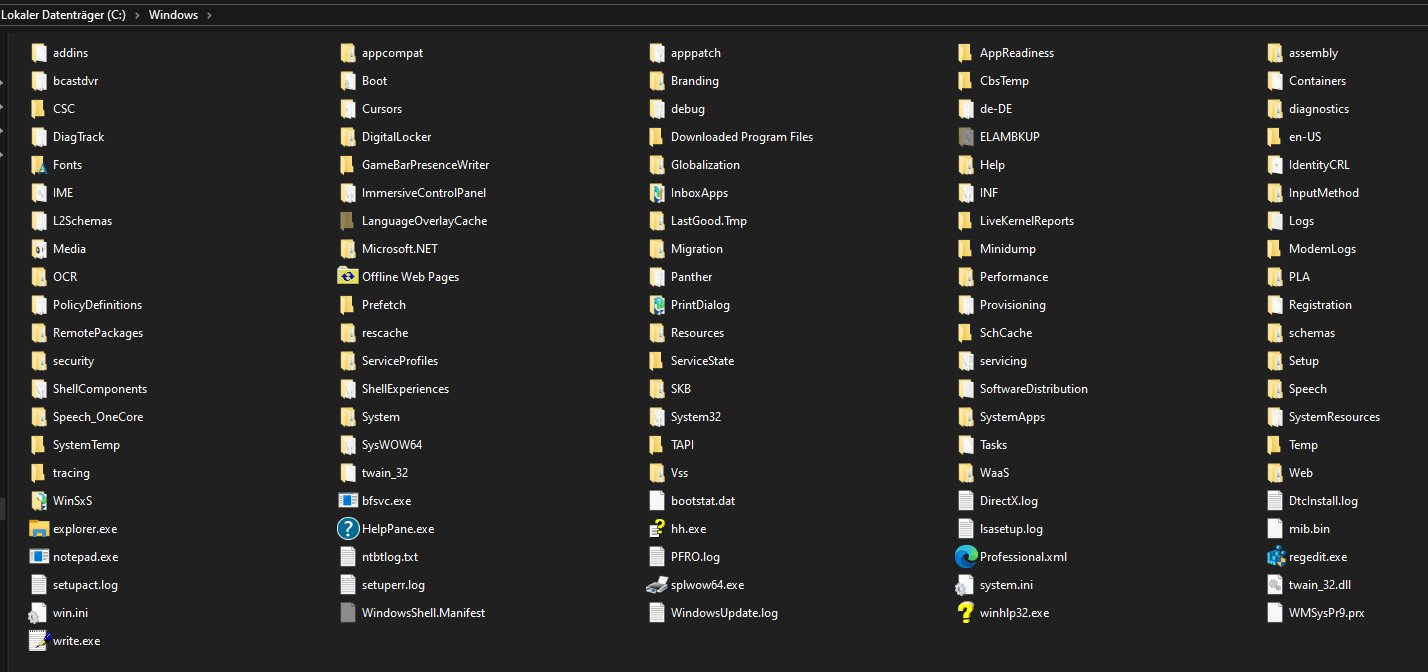The image size is (1428, 672).
Task: Select the IdentityCRL folder name
Action: click(1319, 165)
